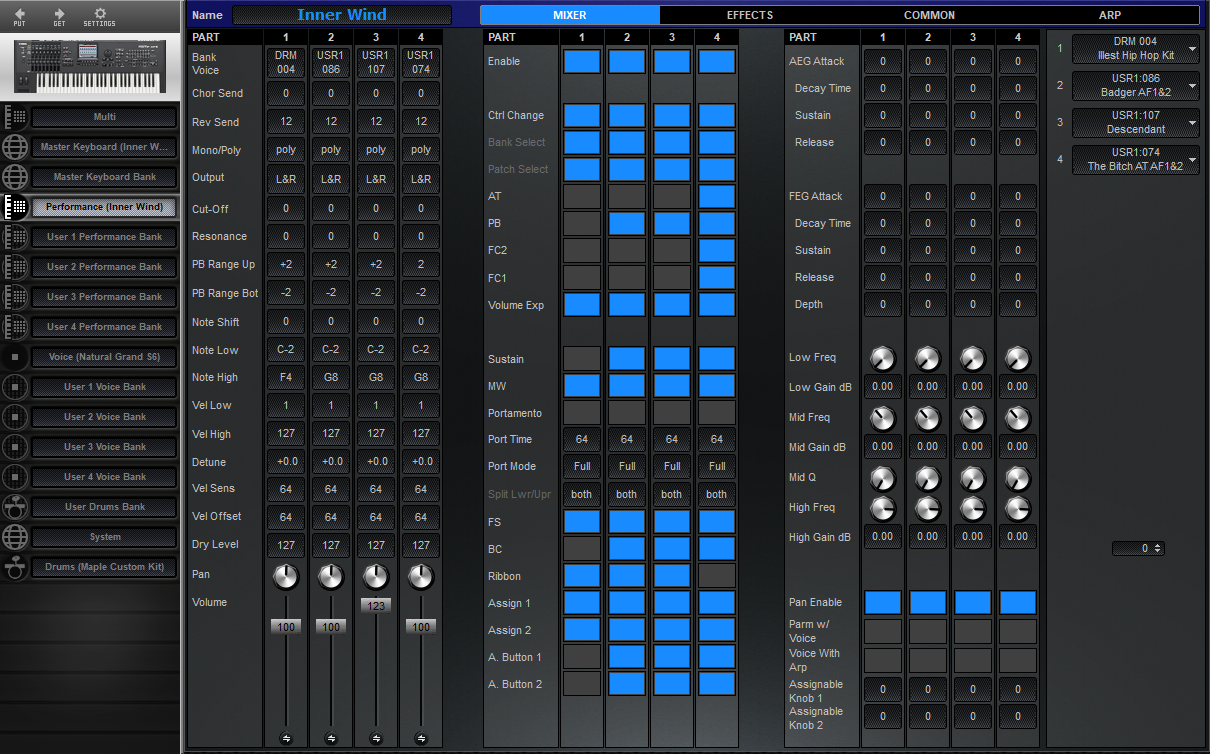Click the Performance (Inner Wind) keyboard icon
1210x754 pixels.
click(14, 207)
